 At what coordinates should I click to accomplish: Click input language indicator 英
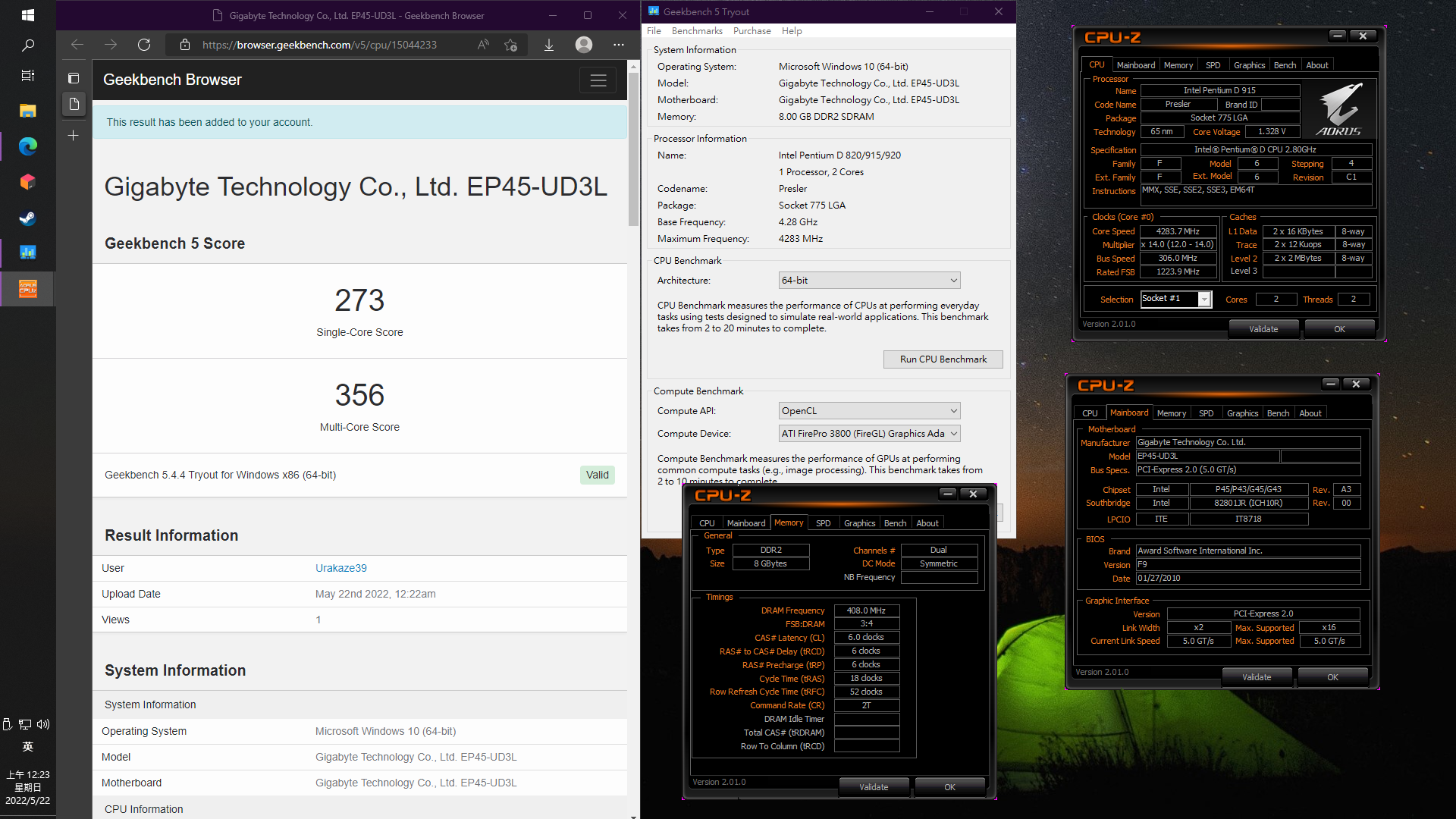28,747
